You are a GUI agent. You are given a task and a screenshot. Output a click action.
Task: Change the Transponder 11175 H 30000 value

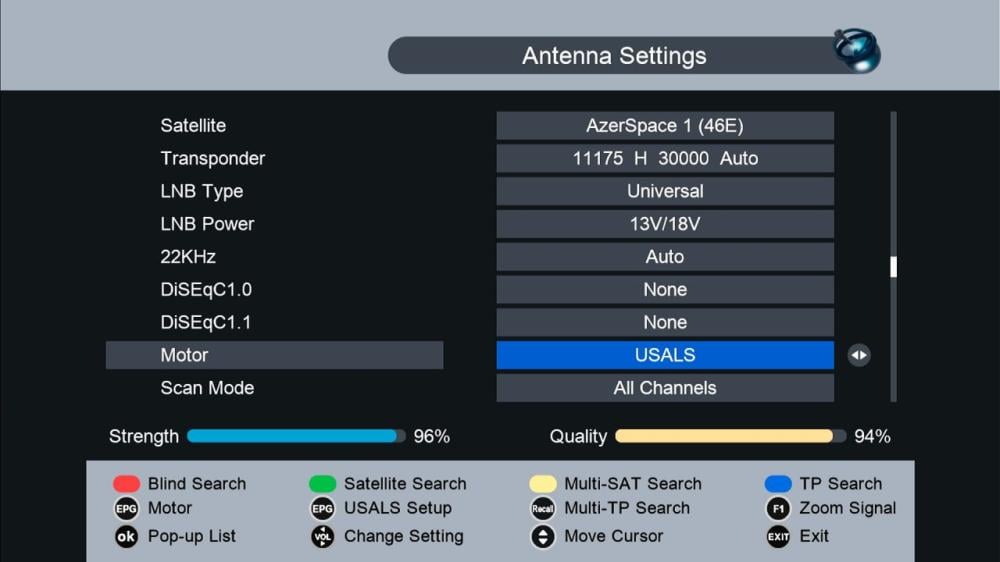point(665,158)
